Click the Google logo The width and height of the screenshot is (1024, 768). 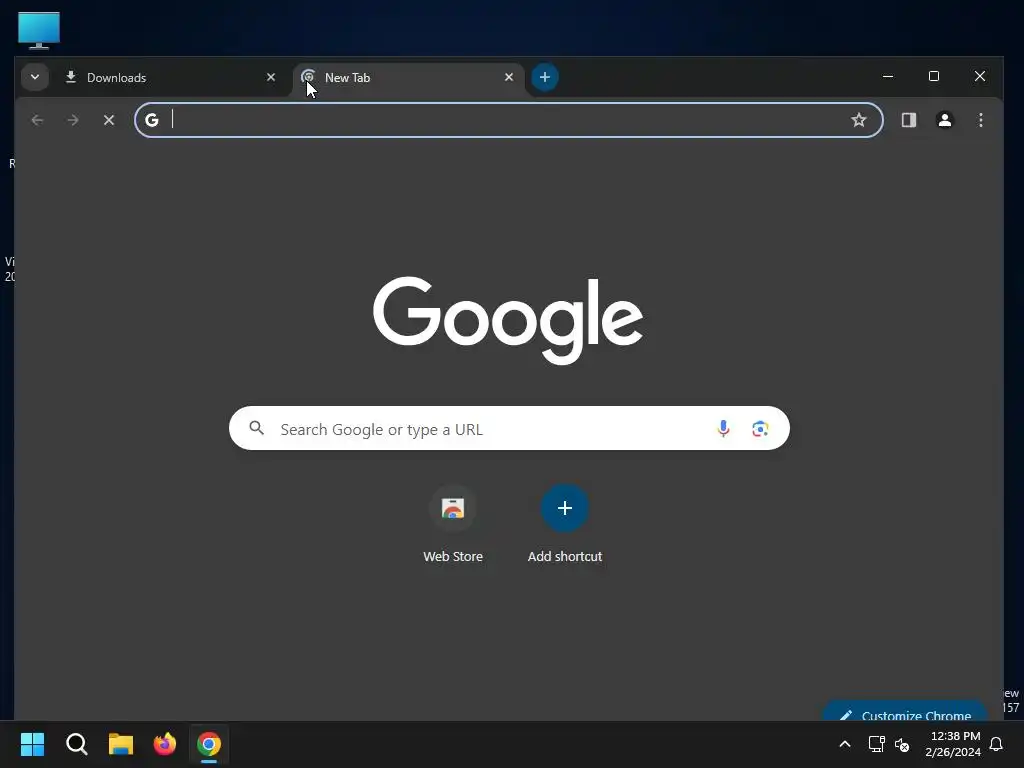[508, 320]
